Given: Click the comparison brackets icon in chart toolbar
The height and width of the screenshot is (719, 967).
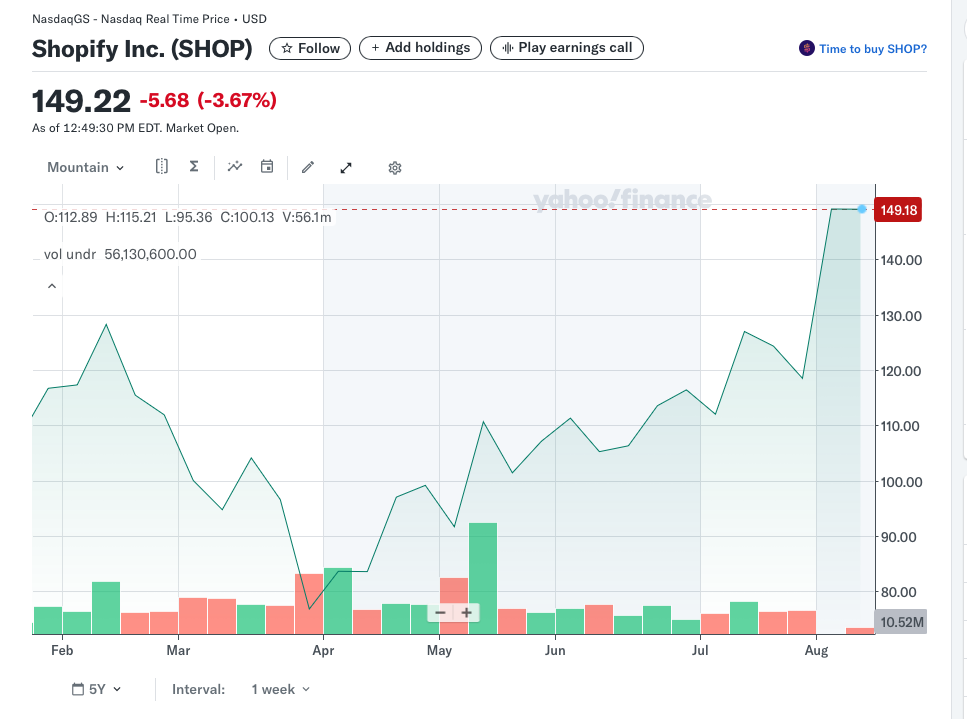Looking at the screenshot, I should pyautogui.click(x=162, y=167).
